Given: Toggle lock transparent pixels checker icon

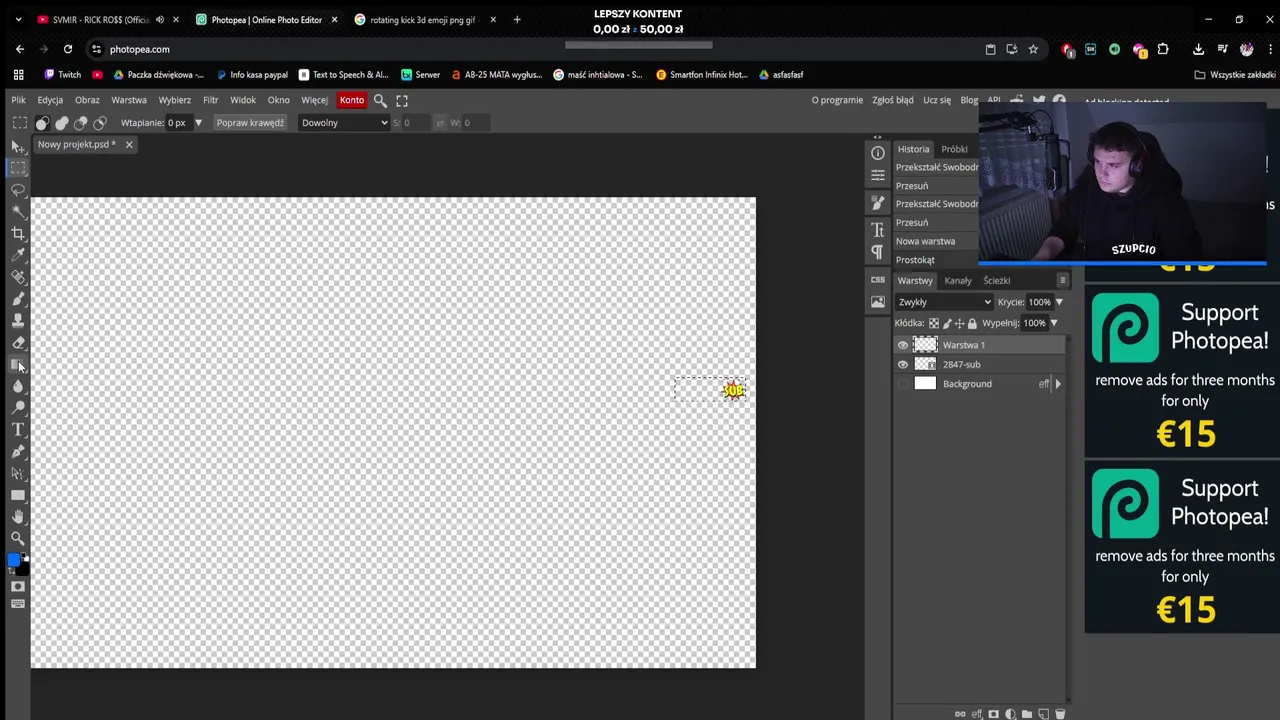Looking at the screenshot, I should tap(934, 323).
